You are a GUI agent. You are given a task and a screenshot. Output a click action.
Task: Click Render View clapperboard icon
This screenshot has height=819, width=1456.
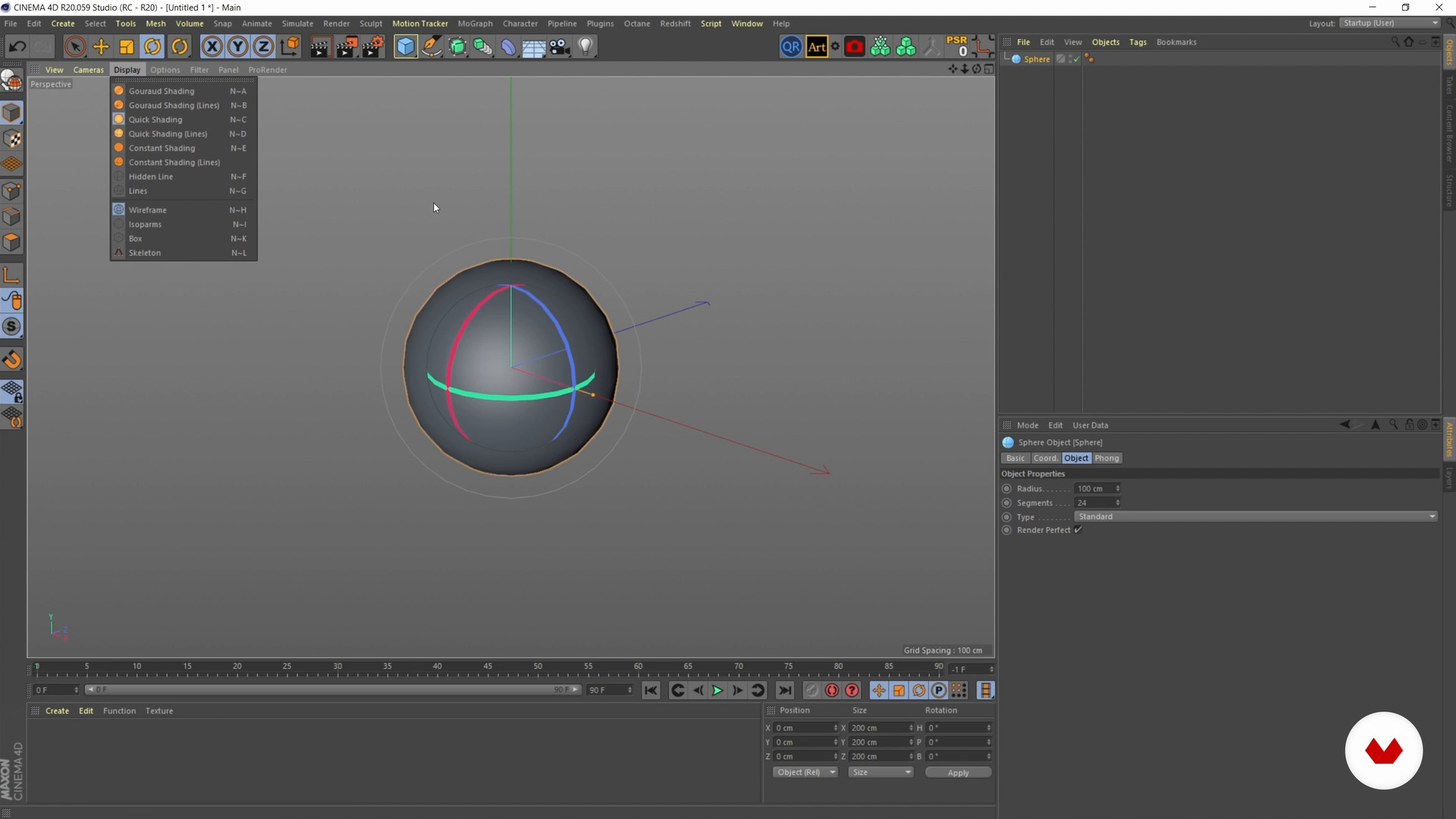point(320,47)
